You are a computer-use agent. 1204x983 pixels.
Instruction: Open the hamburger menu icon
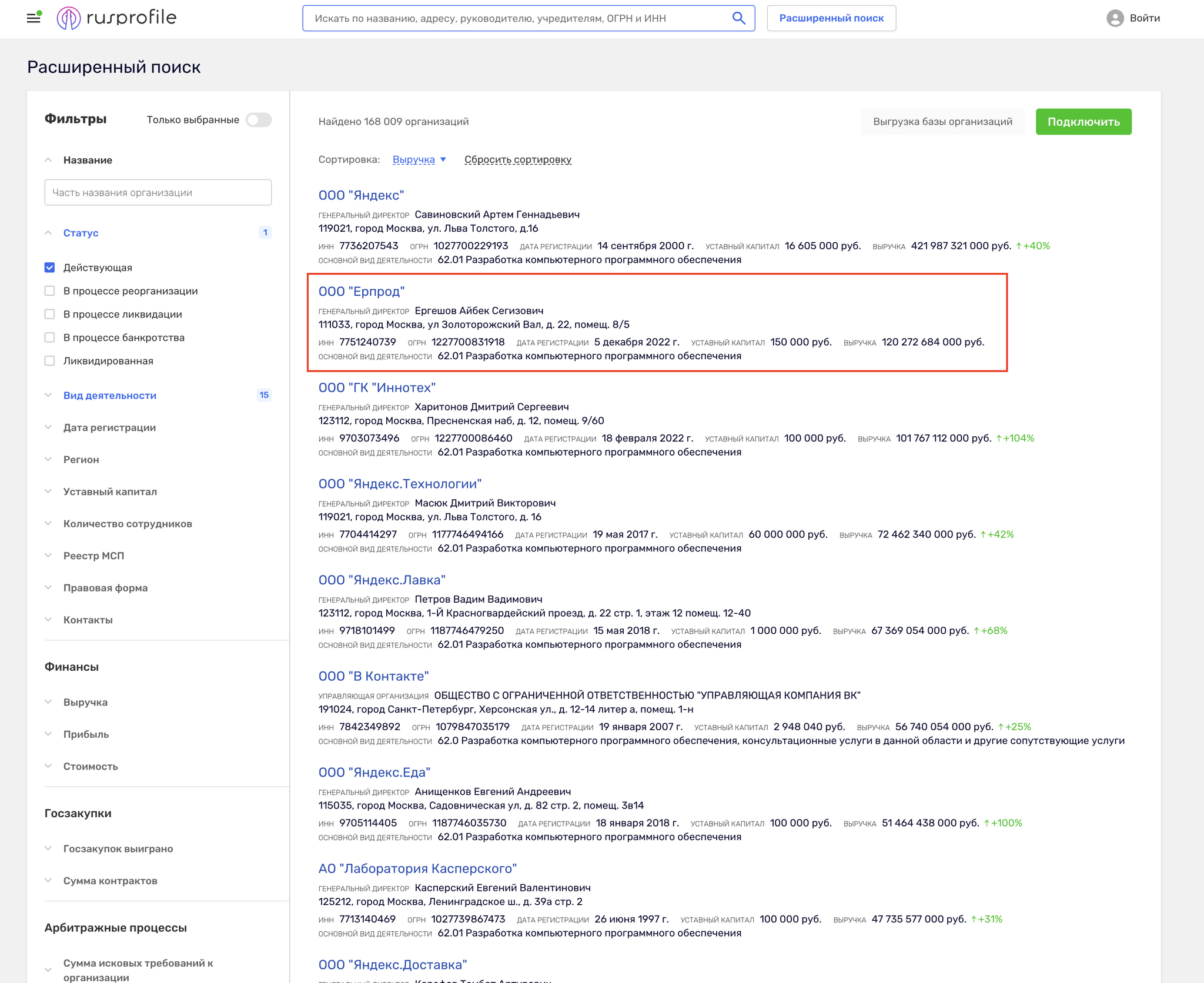(34, 18)
